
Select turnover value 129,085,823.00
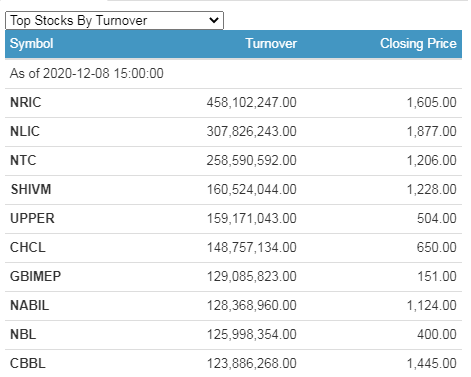click(252, 276)
